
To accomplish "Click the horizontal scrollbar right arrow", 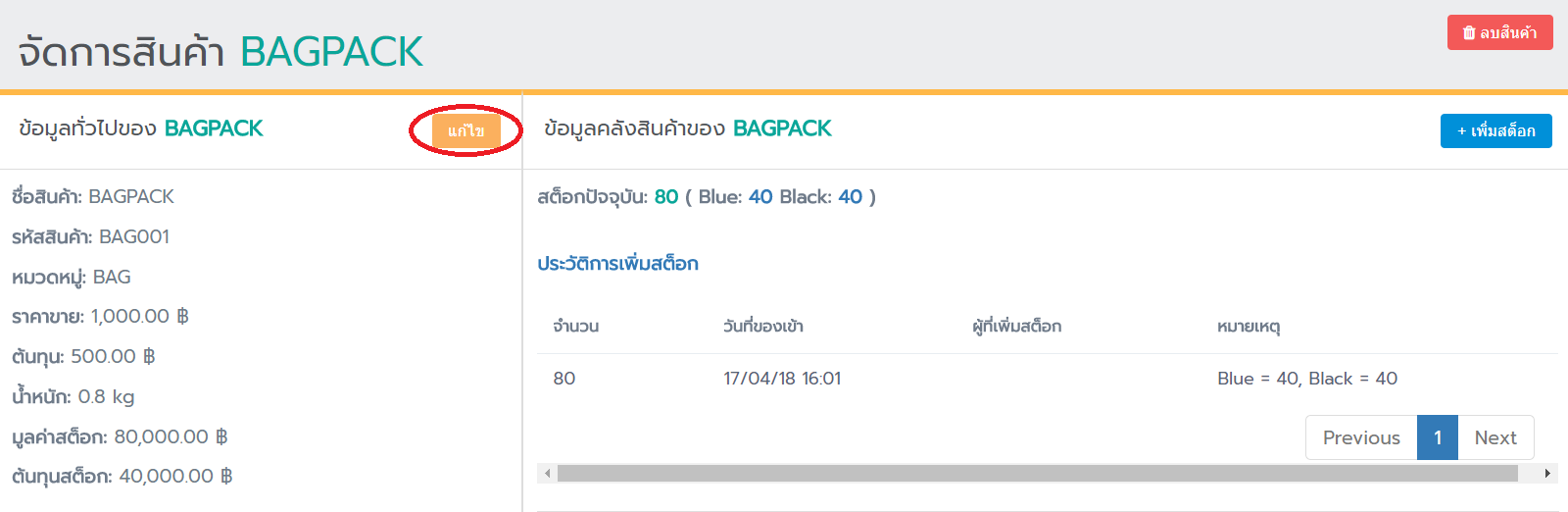I will [x=1547, y=474].
